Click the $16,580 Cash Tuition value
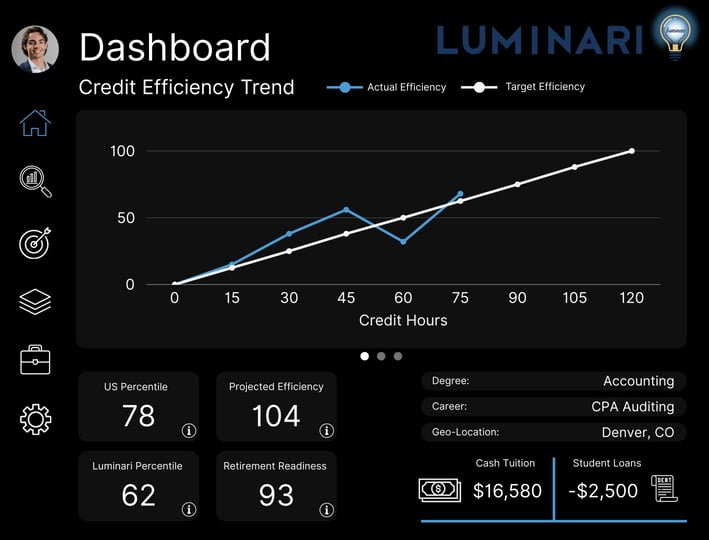Image resolution: width=709 pixels, height=540 pixels. pos(507,491)
